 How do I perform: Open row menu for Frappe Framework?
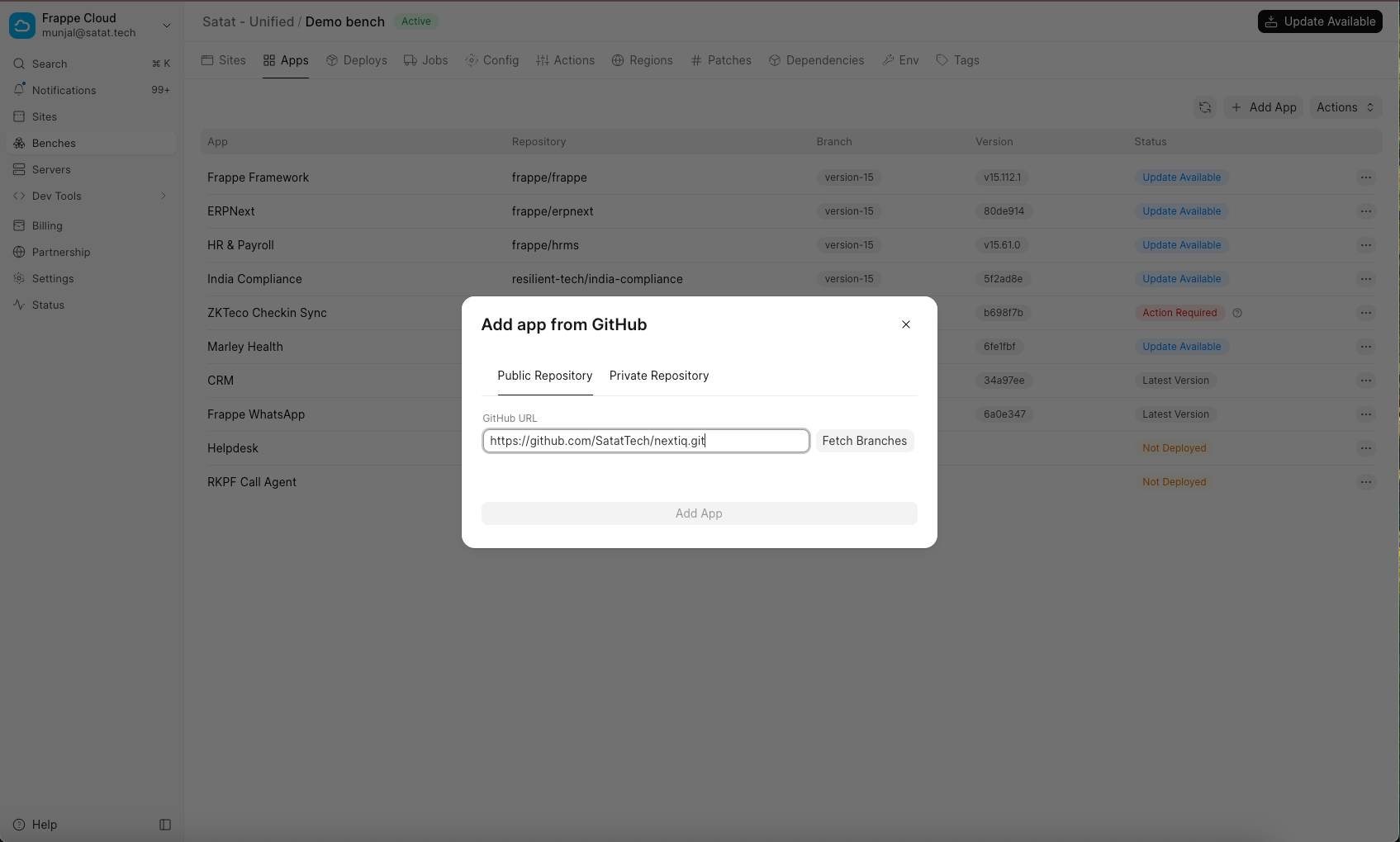tap(1366, 177)
